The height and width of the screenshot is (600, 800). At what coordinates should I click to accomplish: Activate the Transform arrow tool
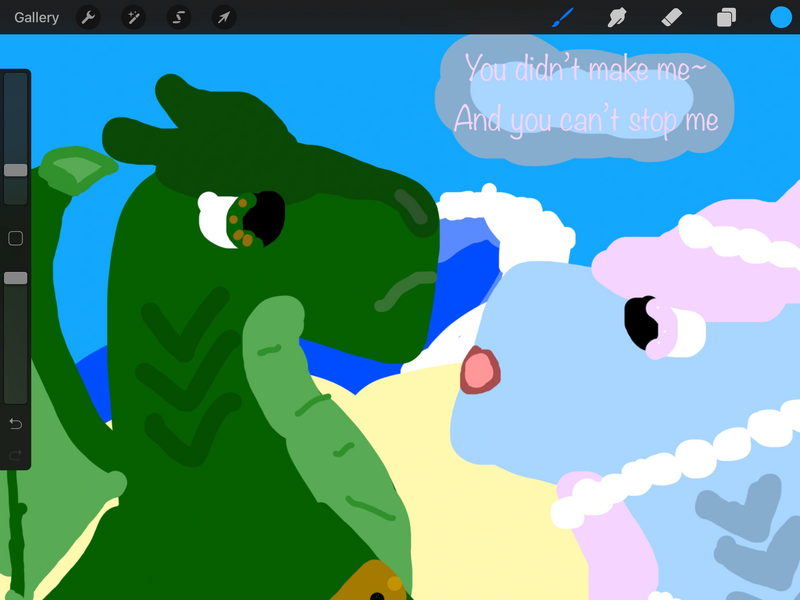click(x=224, y=17)
